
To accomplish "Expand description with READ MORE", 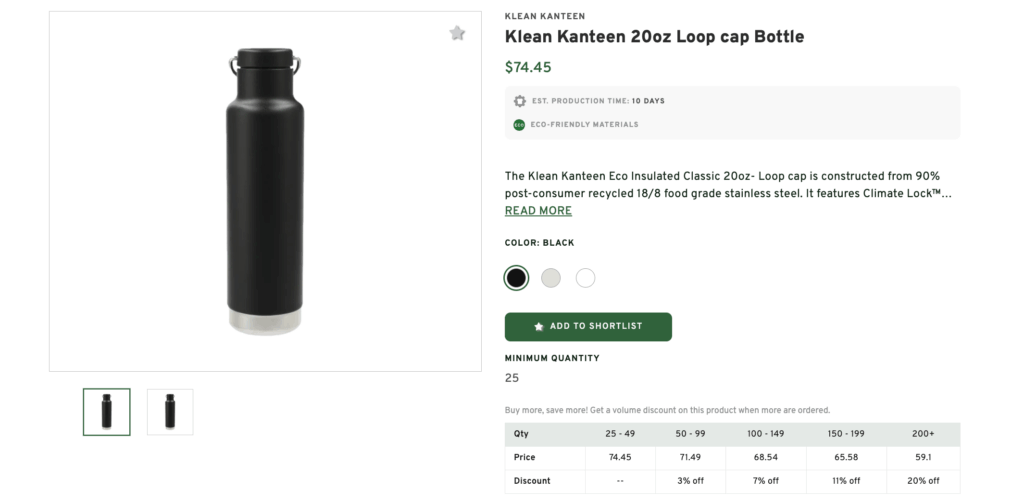I will 538,211.
